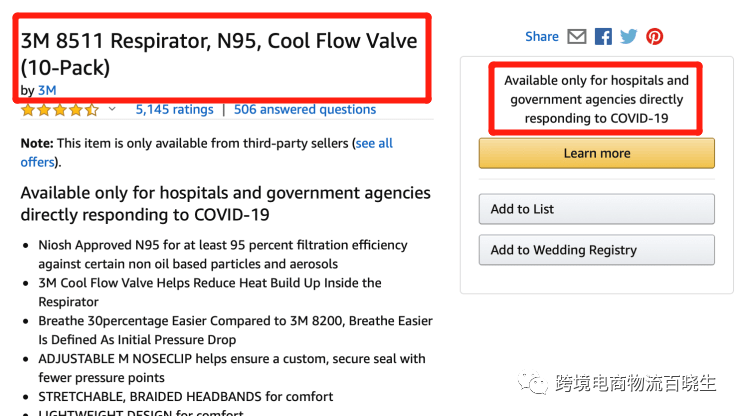Image resolution: width=740 pixels, height=416 pixels.
Task: Click the availability notice above Learn more
Action: coord(596,99)
